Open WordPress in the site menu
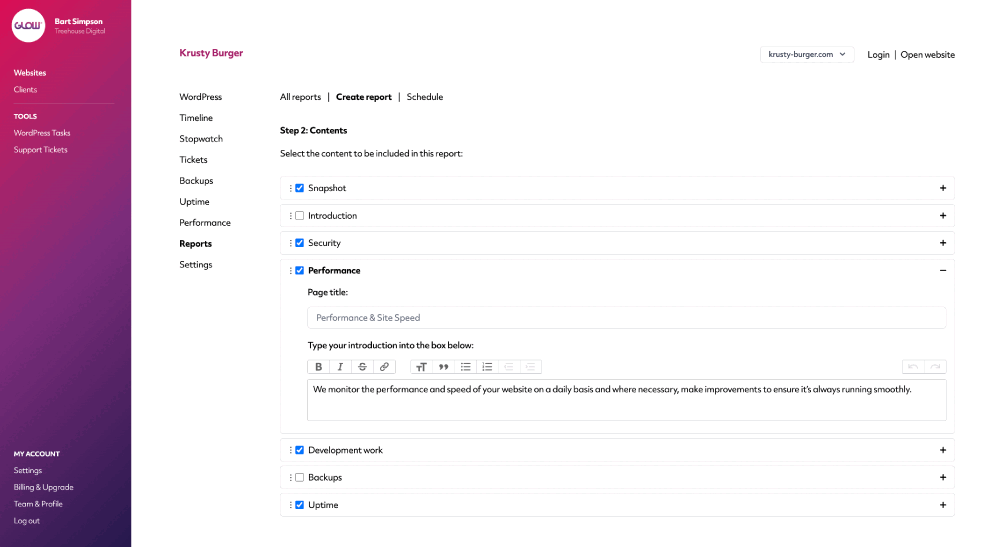Image resolution: width=1000 pixels, height=547 pixels. click(200, 97)
